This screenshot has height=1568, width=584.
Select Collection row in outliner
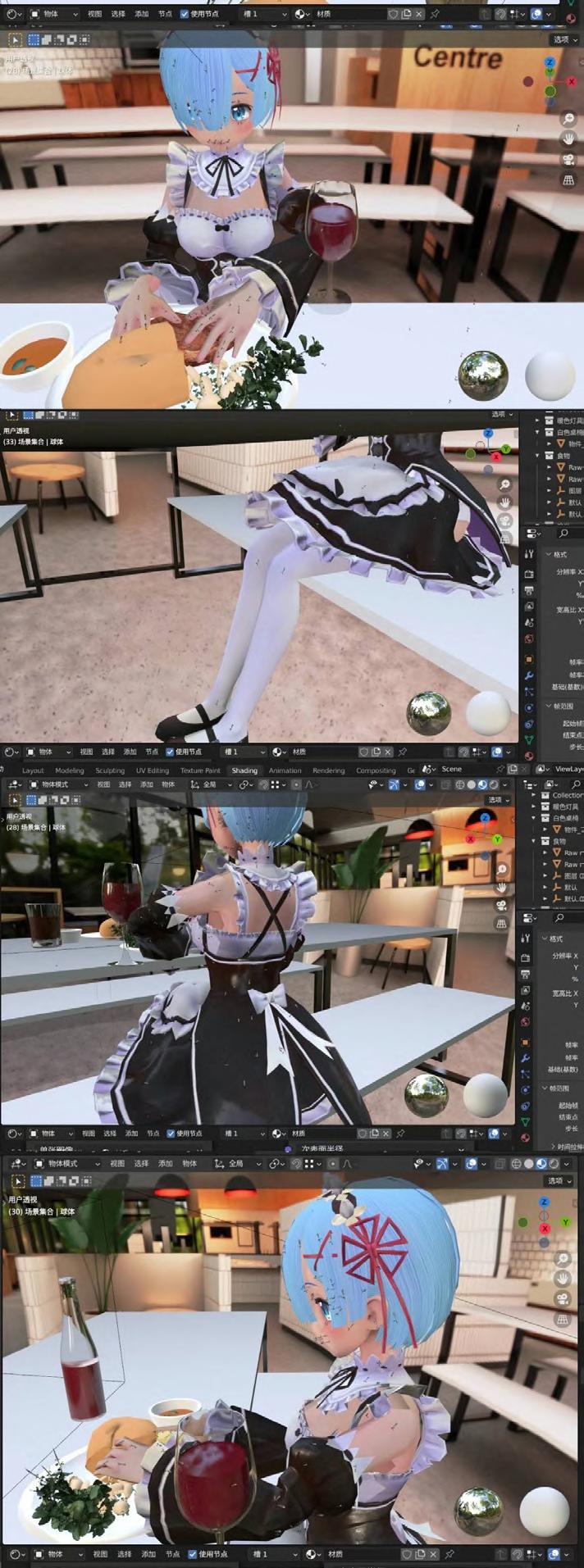tap(566, 796)
